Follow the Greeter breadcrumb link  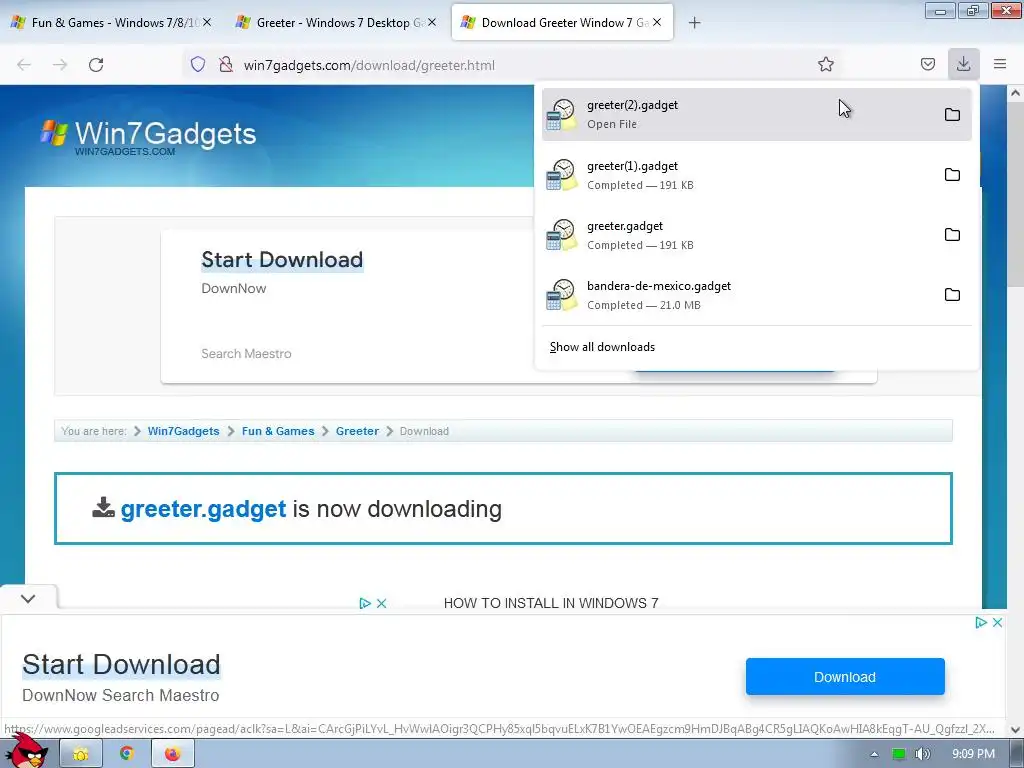[357, 431]
